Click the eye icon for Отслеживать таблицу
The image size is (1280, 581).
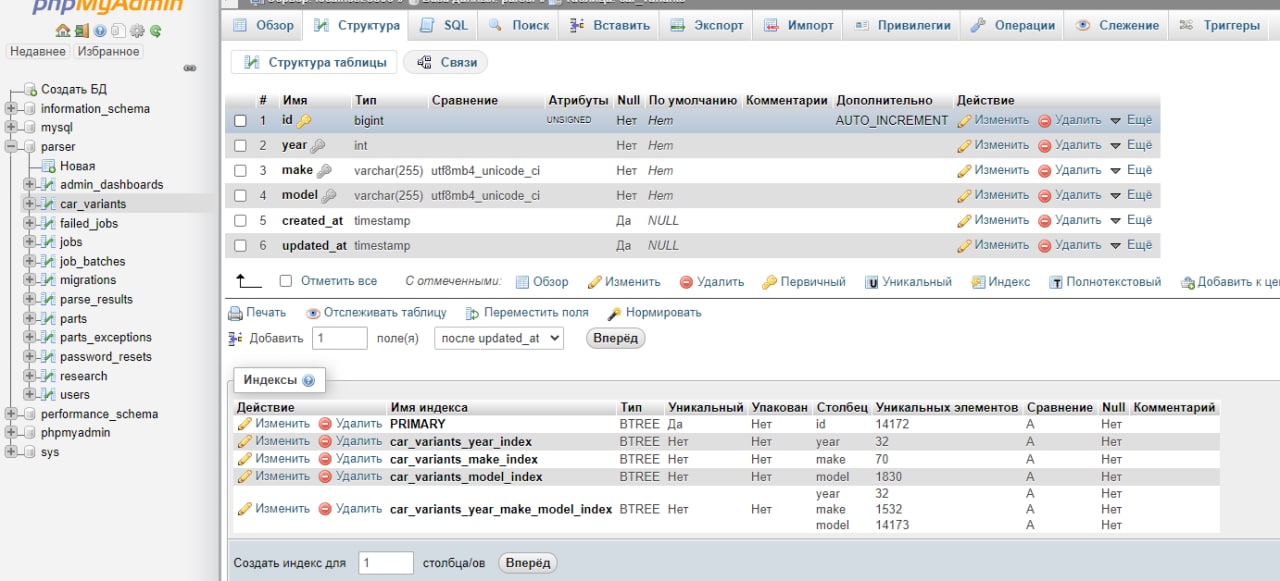tap(313, 313)
